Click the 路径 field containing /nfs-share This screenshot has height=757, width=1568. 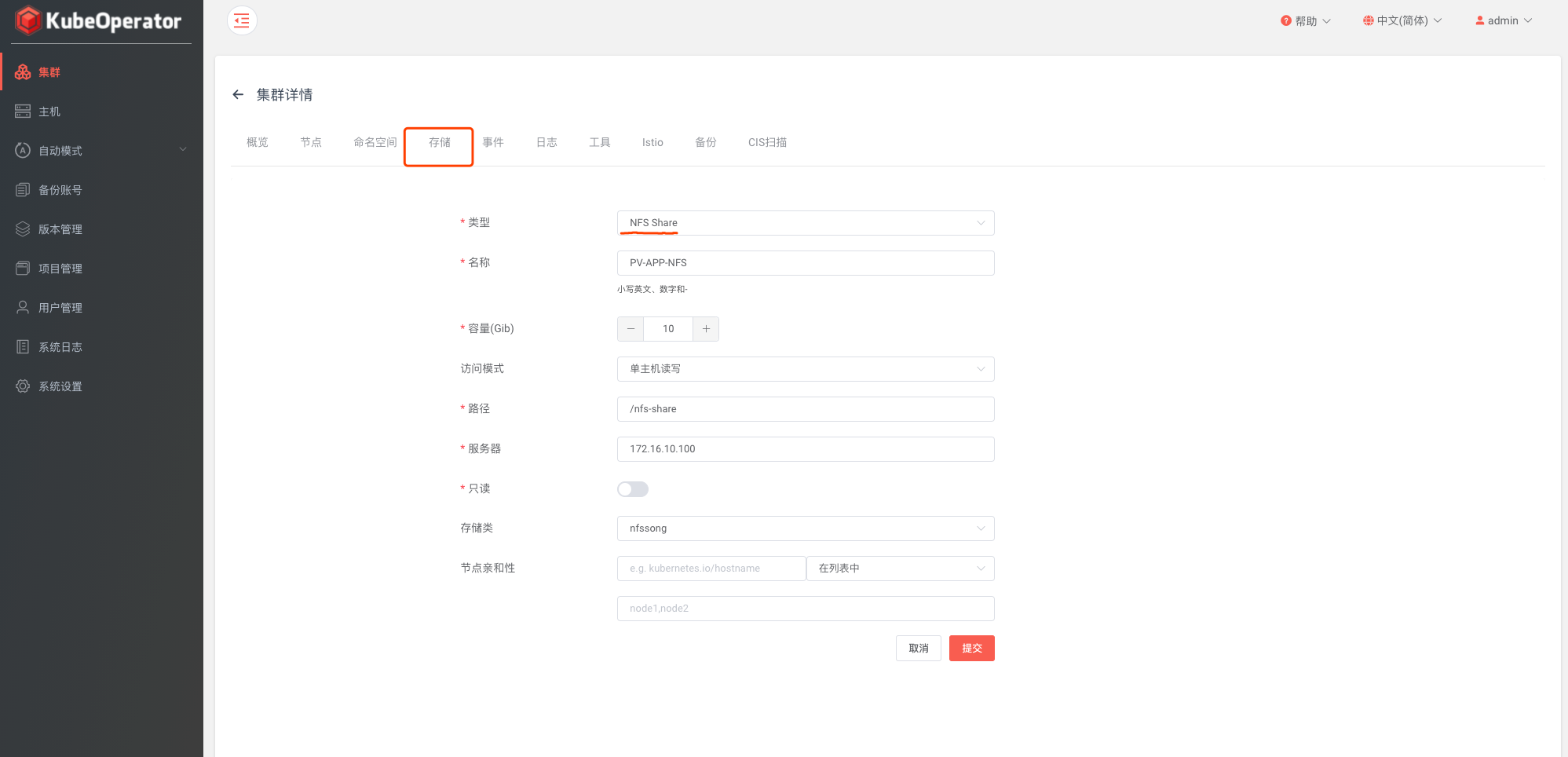(x=806, y=409)
